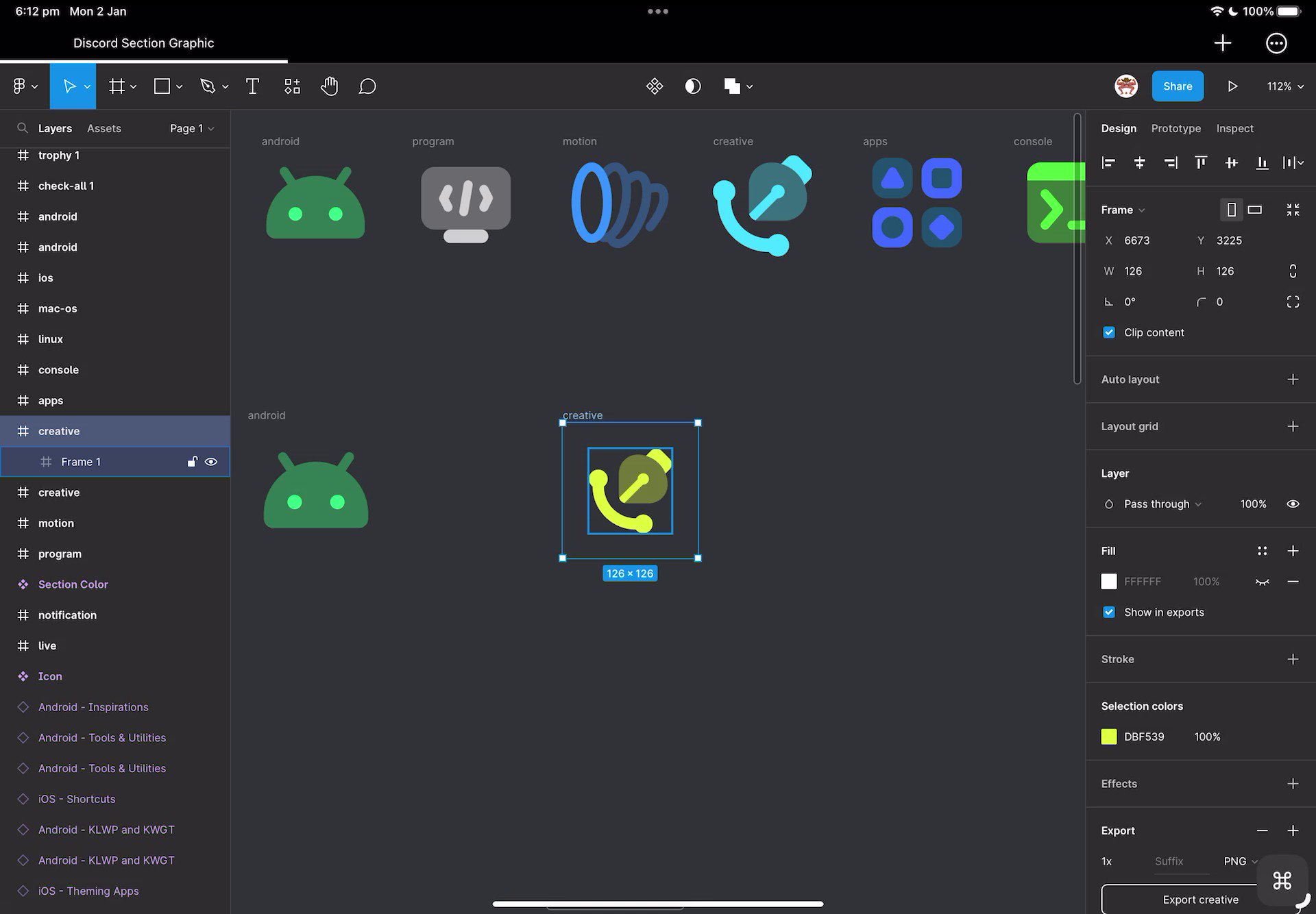The width and height of the screenshot is (1316, 914).
Task: Toggle Clip content checkbox
Action: point(1109,332)
